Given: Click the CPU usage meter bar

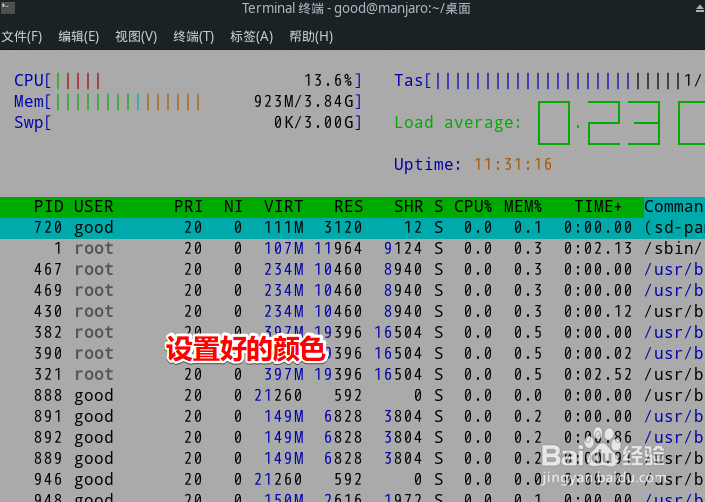Looking at the screenshot, I should coord(187,81).
